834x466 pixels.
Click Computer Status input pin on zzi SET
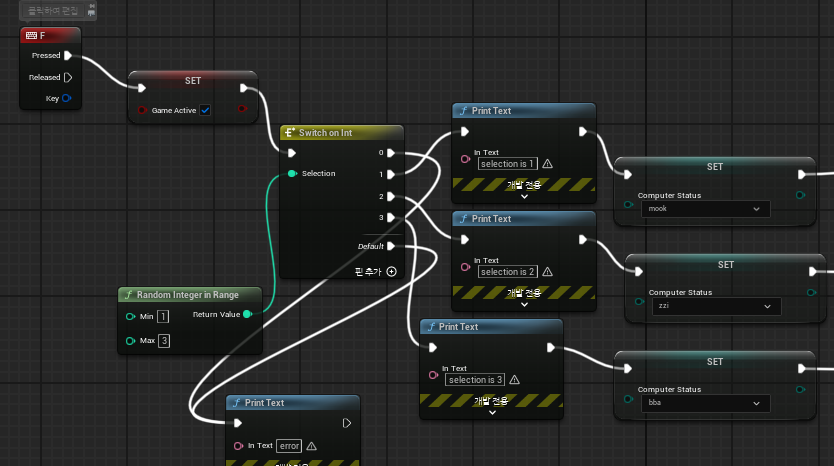(x=639, y=302)
